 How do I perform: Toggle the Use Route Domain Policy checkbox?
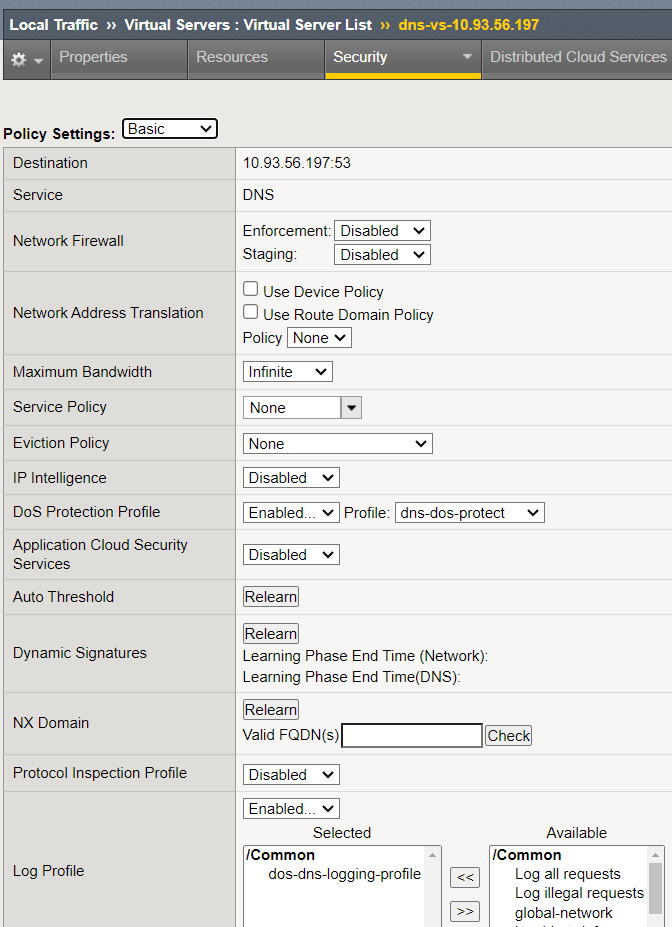click(x=251, y=313)
